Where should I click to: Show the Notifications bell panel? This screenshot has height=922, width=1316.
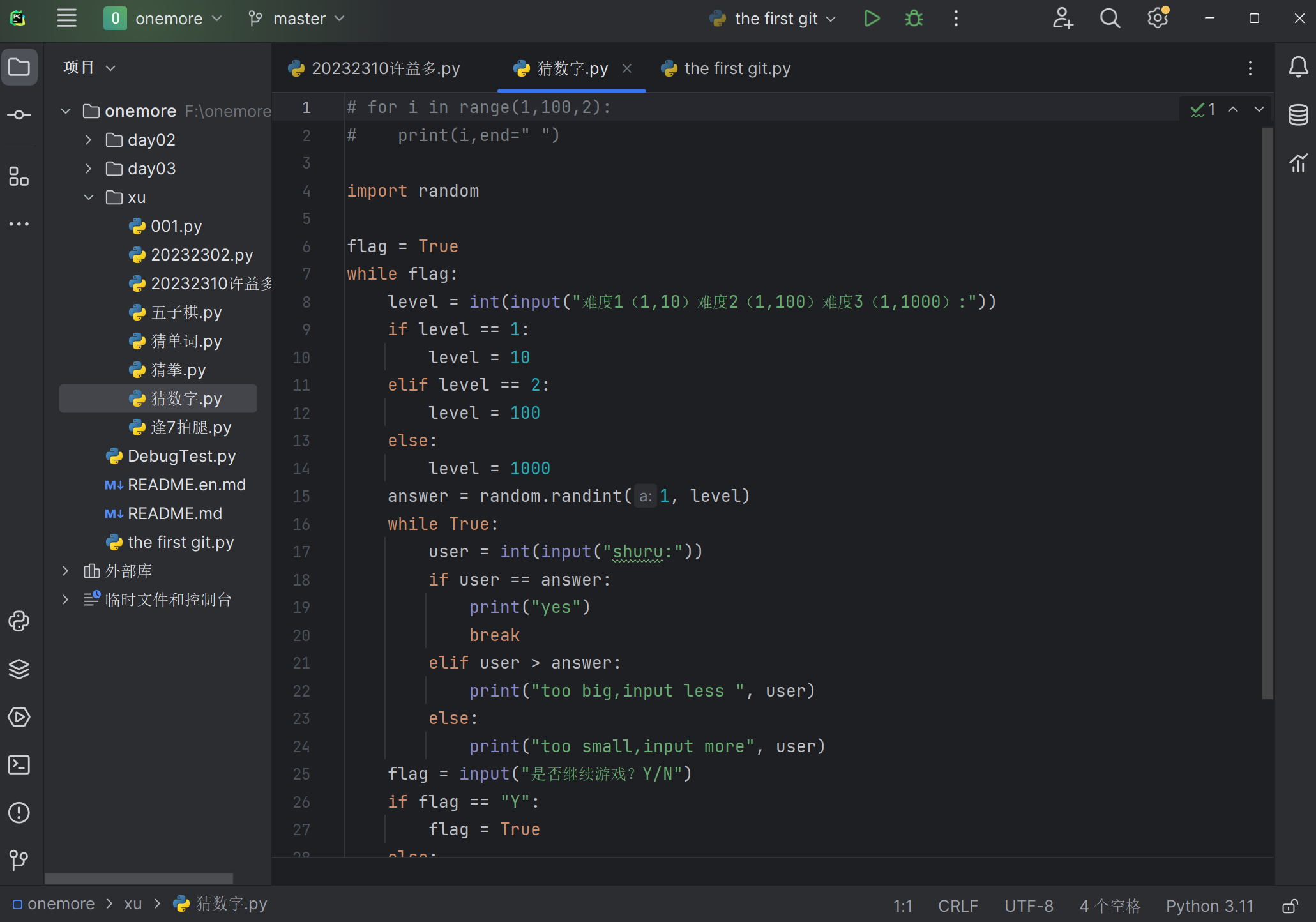(1298, 67)
